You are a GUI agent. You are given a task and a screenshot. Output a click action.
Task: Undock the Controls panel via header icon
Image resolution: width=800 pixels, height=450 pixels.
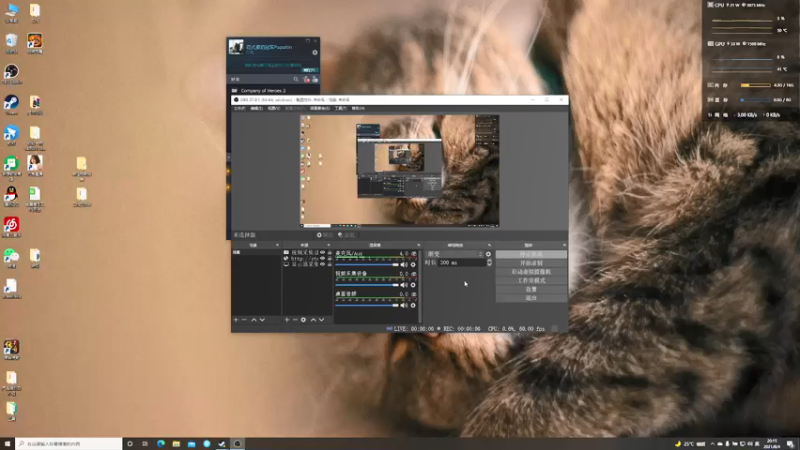point(564,245)
